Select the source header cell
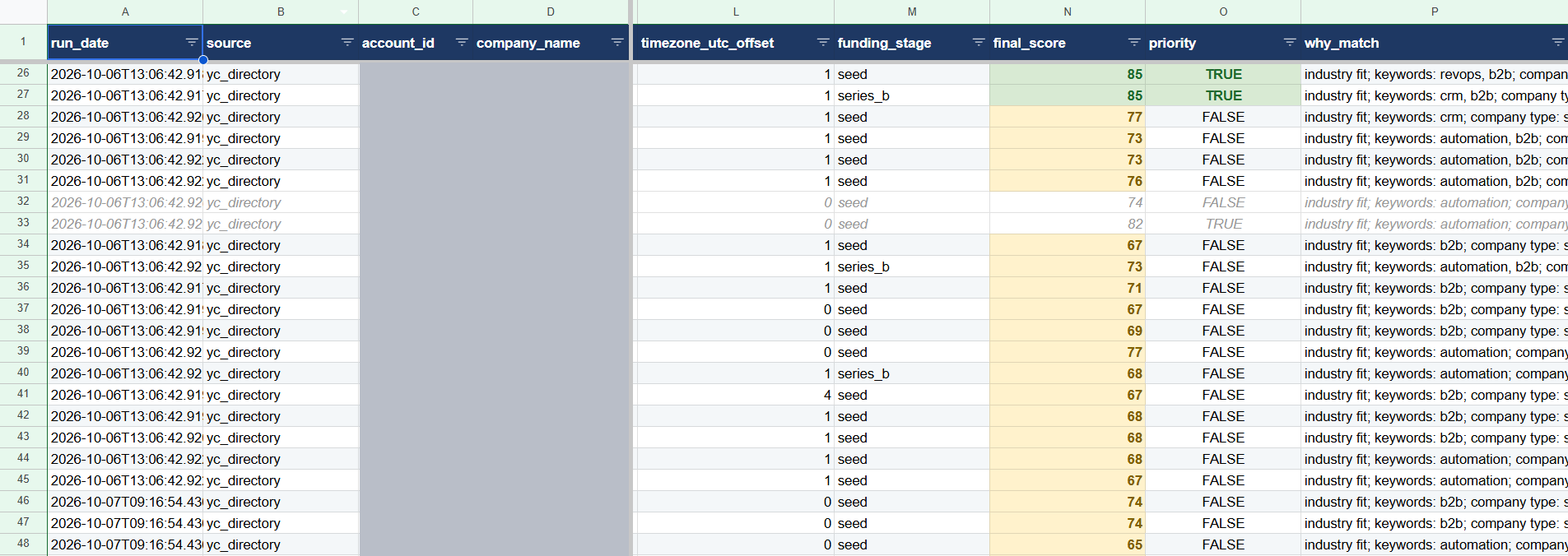The image size is (1568, 556). [x=281, y=43]
